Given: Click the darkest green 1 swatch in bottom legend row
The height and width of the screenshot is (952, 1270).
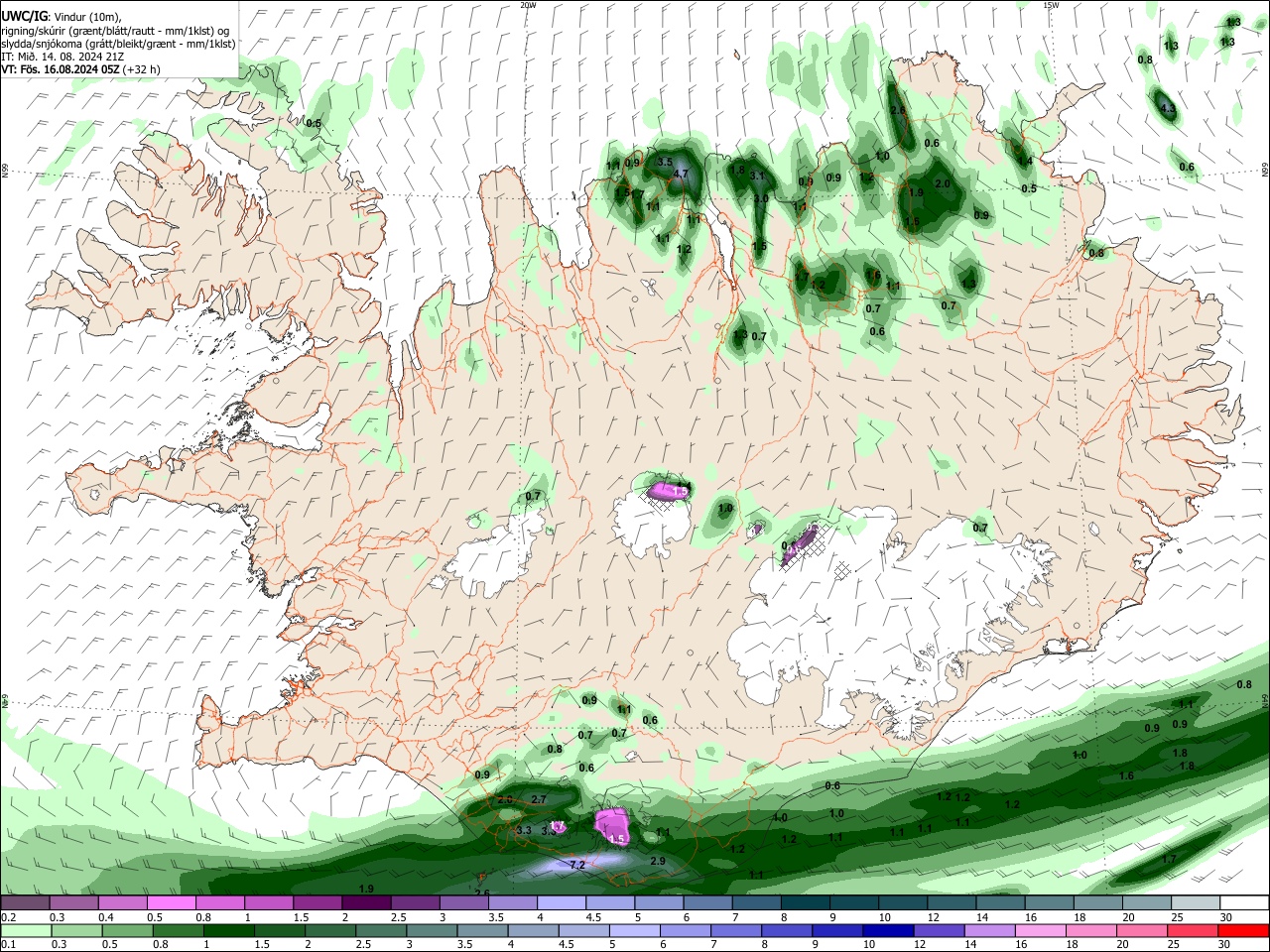Looking at the screenshot, I should pyautogui.click(x=229, y=931).
